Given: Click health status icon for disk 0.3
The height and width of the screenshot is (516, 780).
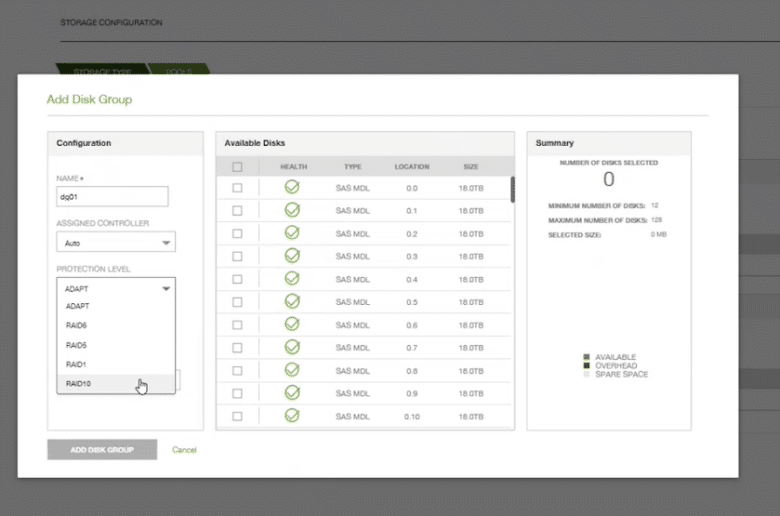Looking at the screenshot, I should click(292, 256).
